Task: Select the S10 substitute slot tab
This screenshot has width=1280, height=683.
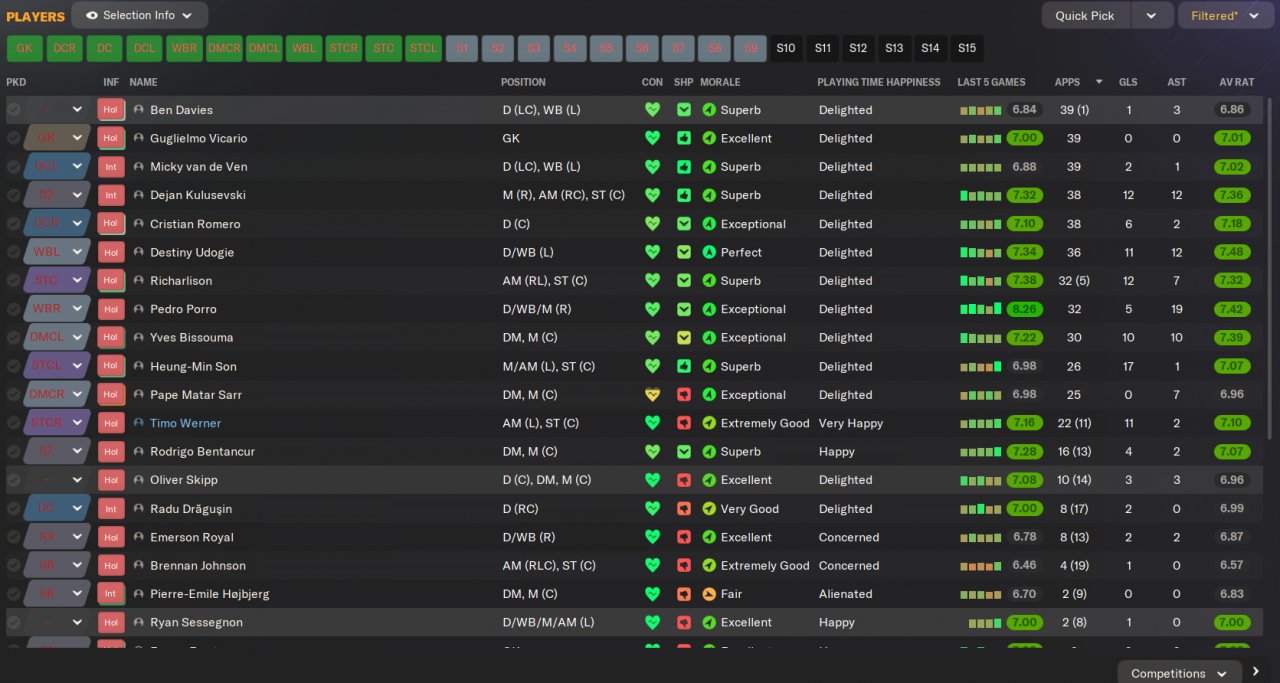Action: point(786,48)
